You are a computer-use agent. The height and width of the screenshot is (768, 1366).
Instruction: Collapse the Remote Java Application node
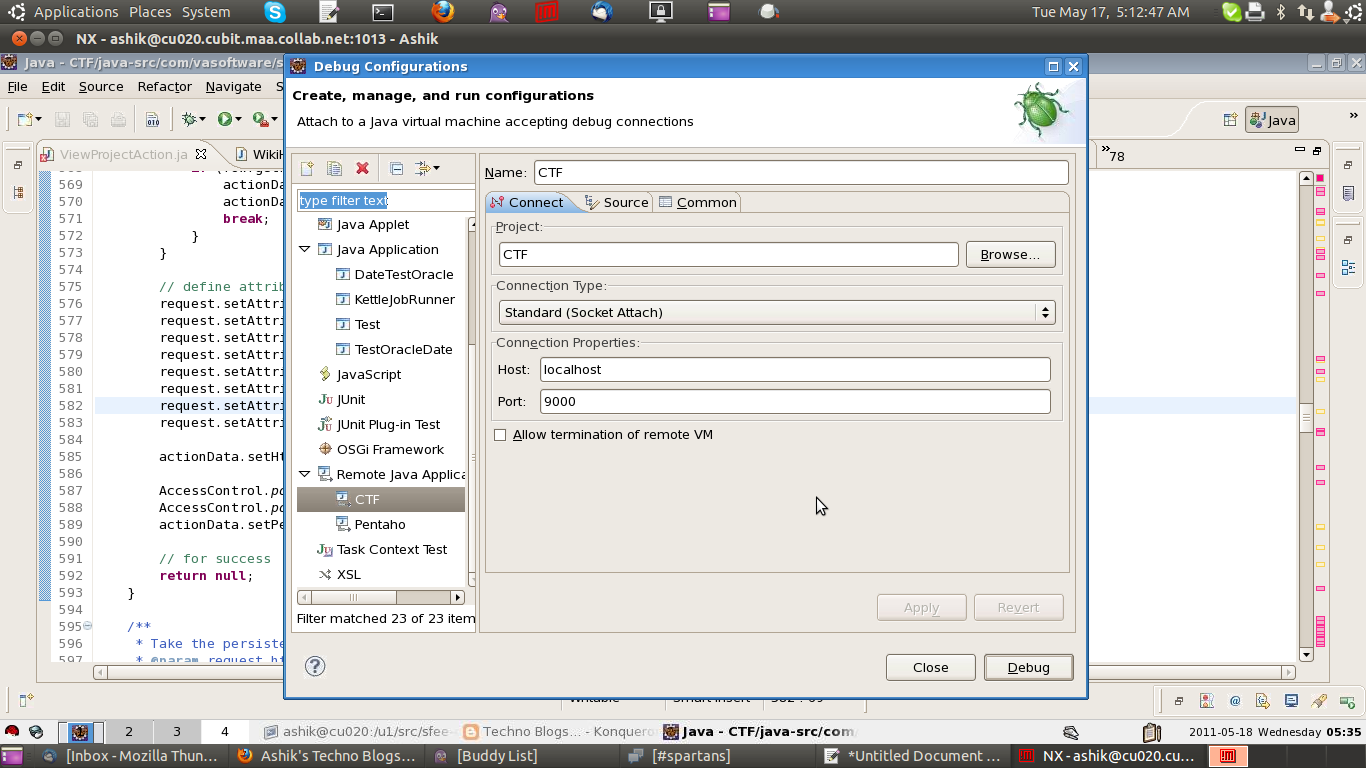[305, 474]
